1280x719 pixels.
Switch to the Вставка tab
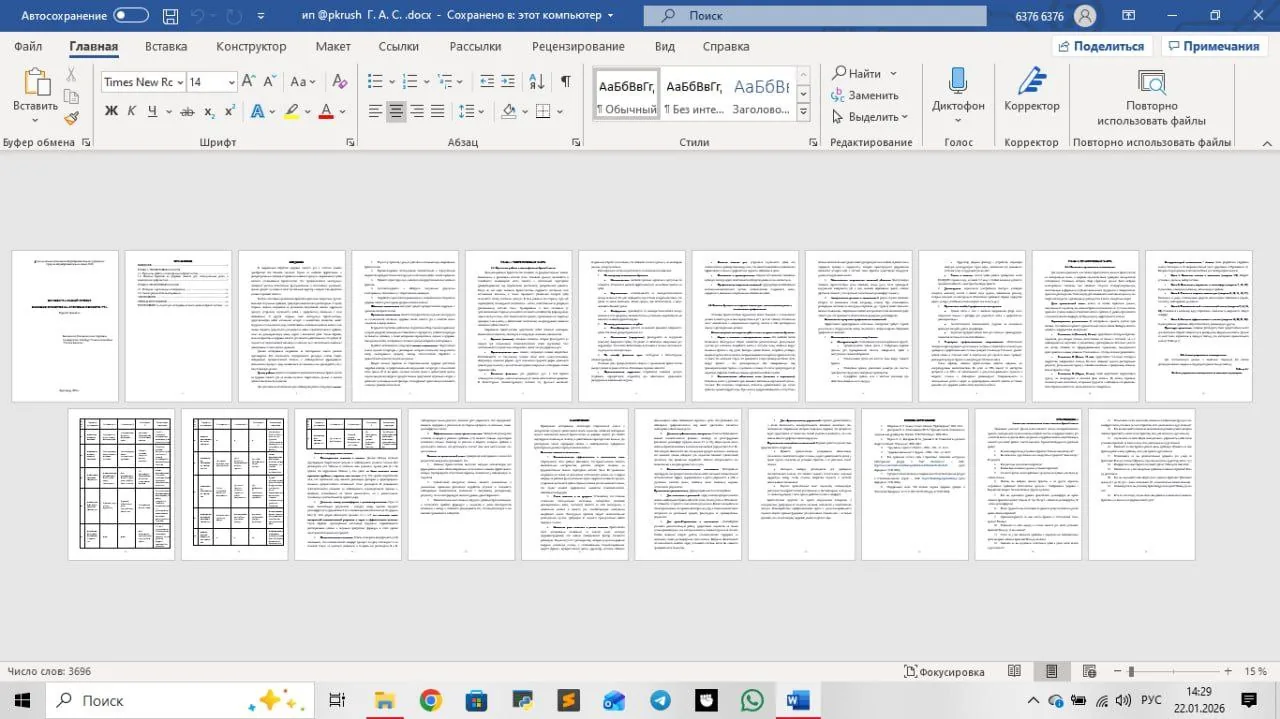166,46
